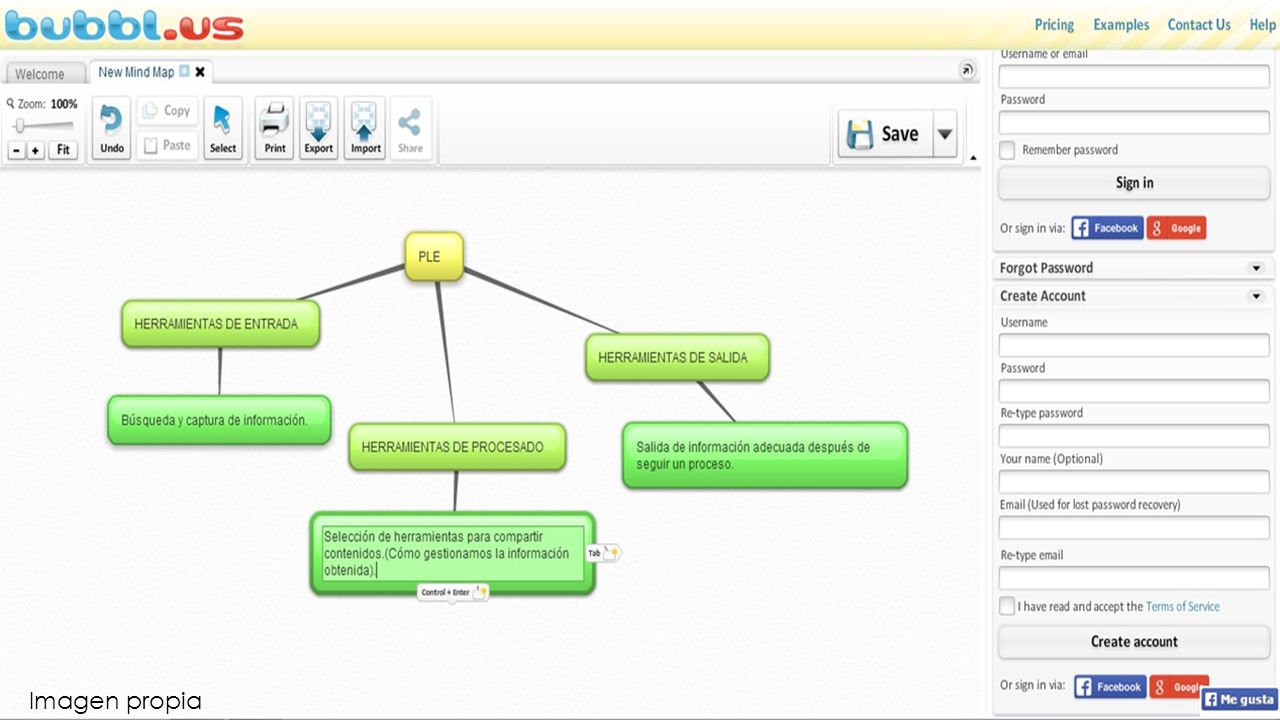Screen dimensions: 1280x720
Task: Check the Terms of Service acceptance box
Action: [1007, 606]
